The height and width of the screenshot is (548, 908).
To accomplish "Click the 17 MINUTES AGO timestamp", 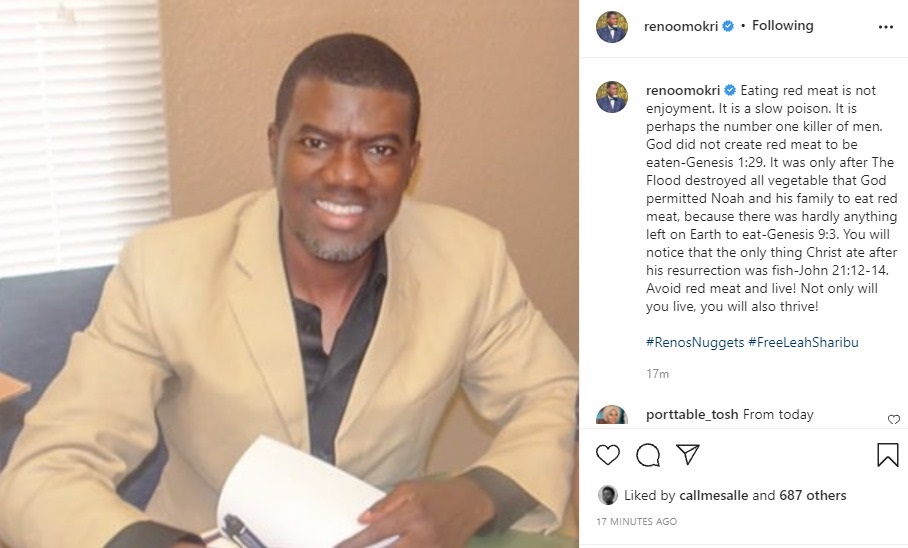I will click(636, 521).
